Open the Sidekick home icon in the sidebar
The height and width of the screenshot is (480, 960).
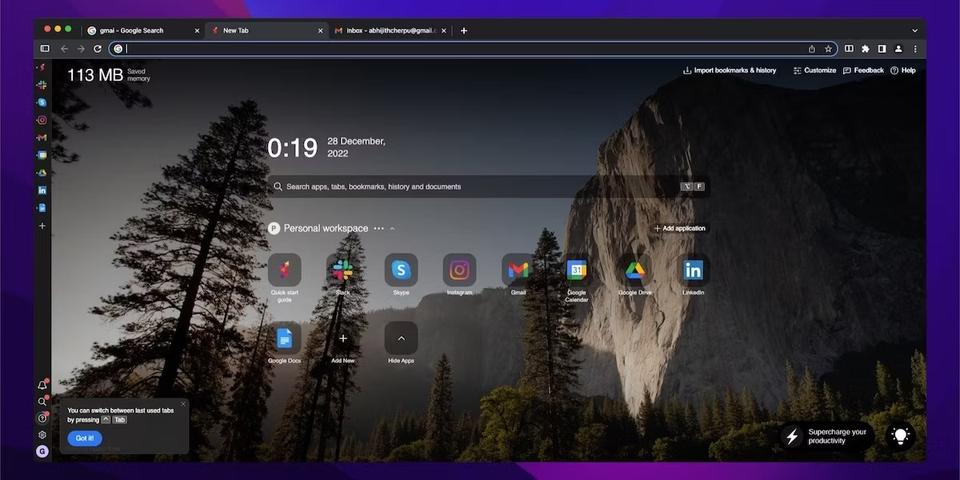(42, 67)
